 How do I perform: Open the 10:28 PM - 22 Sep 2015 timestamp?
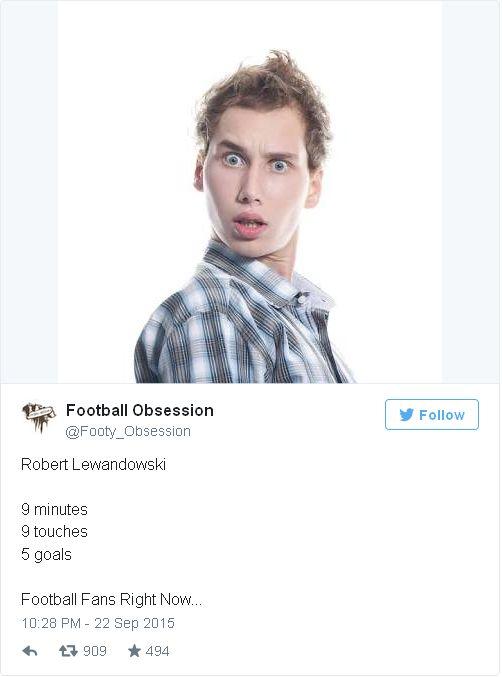[98, 623]
